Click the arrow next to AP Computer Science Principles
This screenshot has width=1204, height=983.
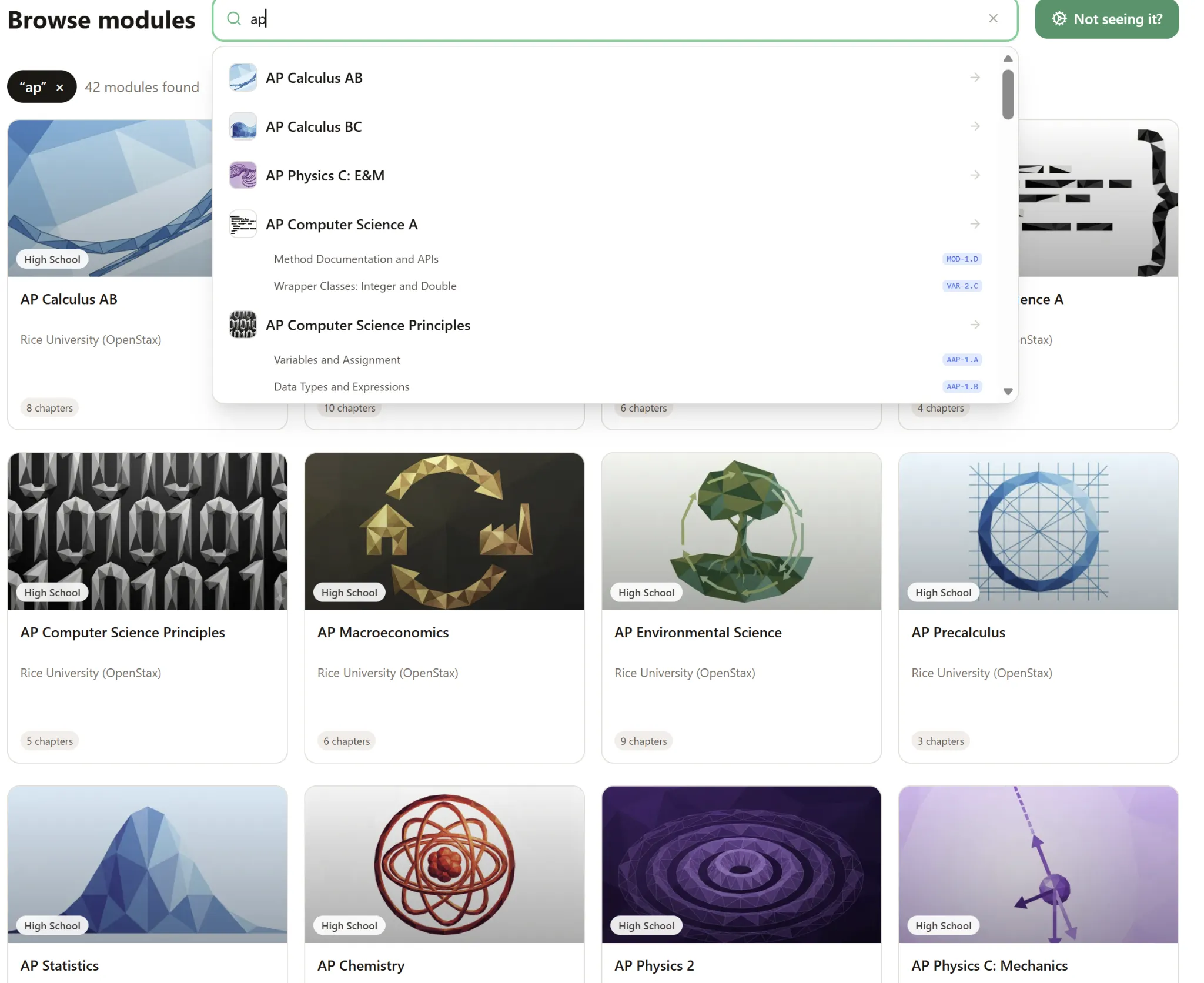point(974,324)
